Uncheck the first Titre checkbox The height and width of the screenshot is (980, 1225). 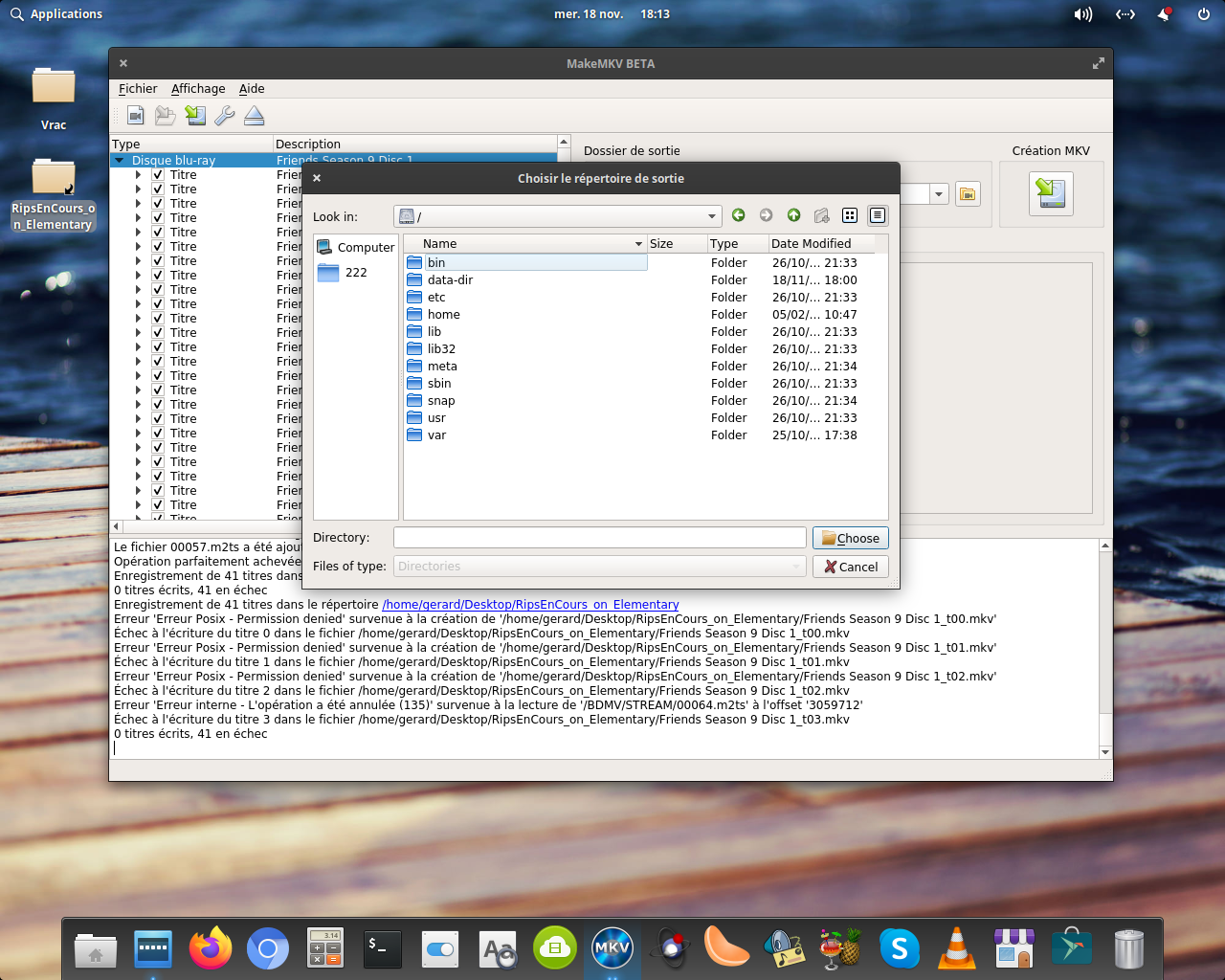[x=158, y=175]
